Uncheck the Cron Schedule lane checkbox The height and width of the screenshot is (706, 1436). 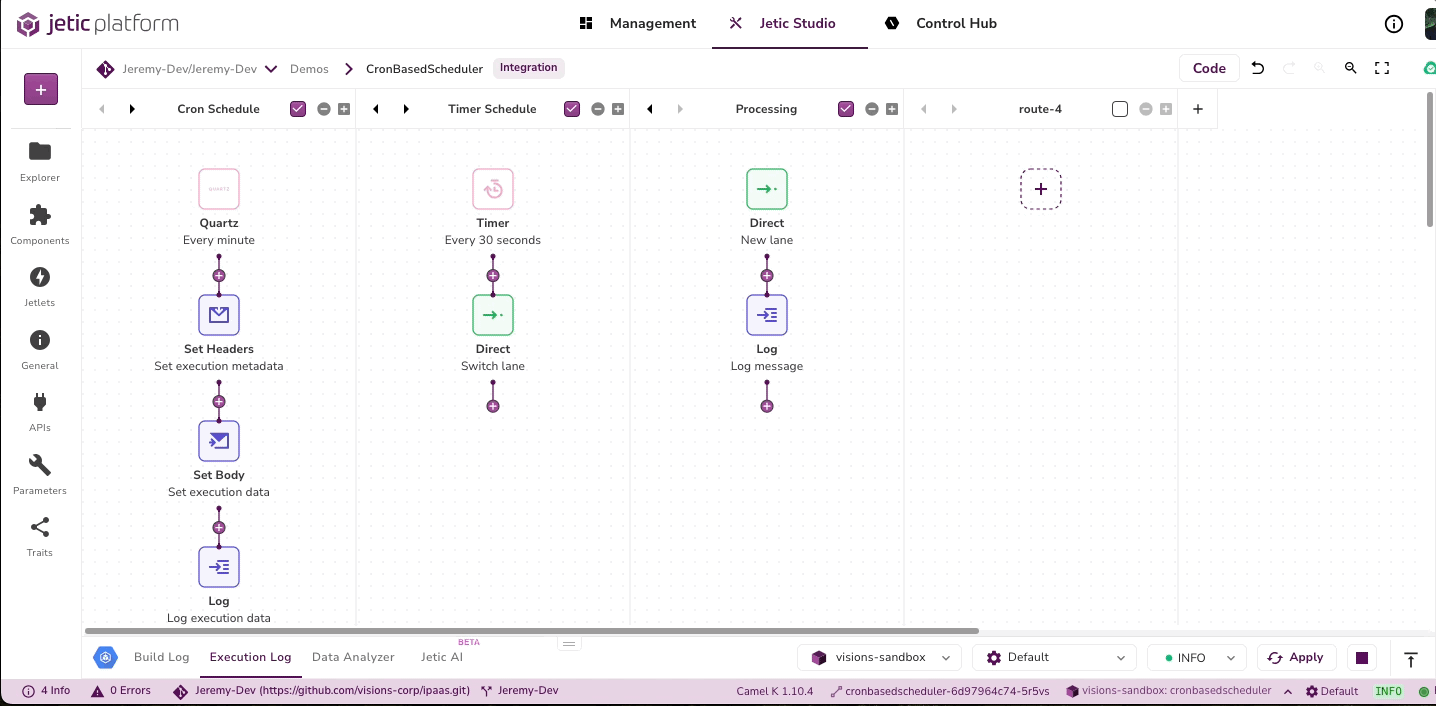(298, 109)
